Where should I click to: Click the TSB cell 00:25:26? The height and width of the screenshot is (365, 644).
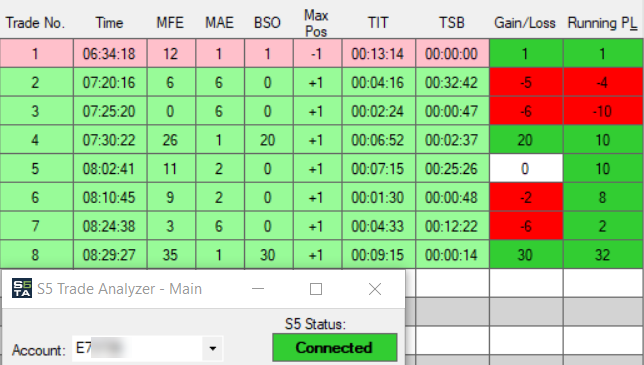[x=452, y=169]
